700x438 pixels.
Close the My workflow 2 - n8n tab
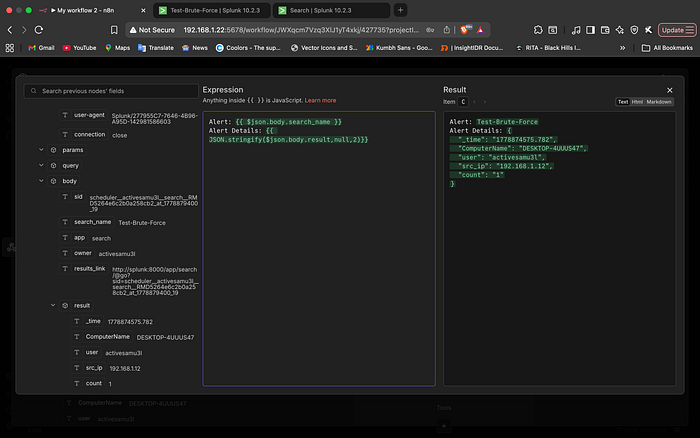coord(143,10)
